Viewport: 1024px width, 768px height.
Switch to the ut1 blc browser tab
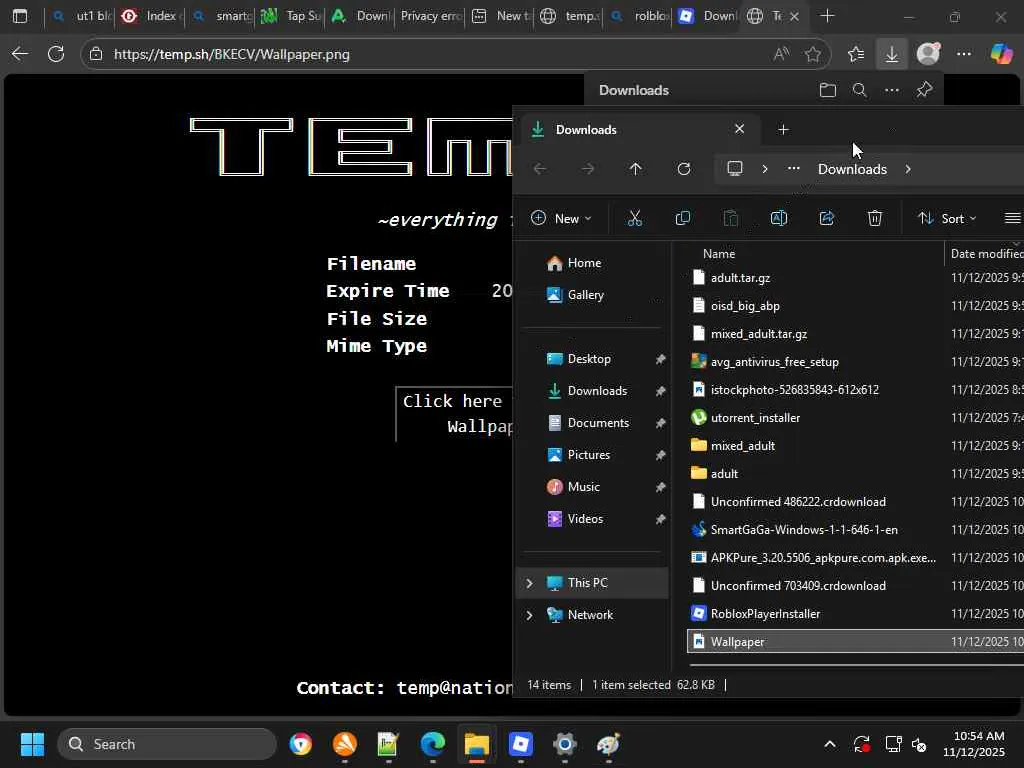tap(82, 16)
